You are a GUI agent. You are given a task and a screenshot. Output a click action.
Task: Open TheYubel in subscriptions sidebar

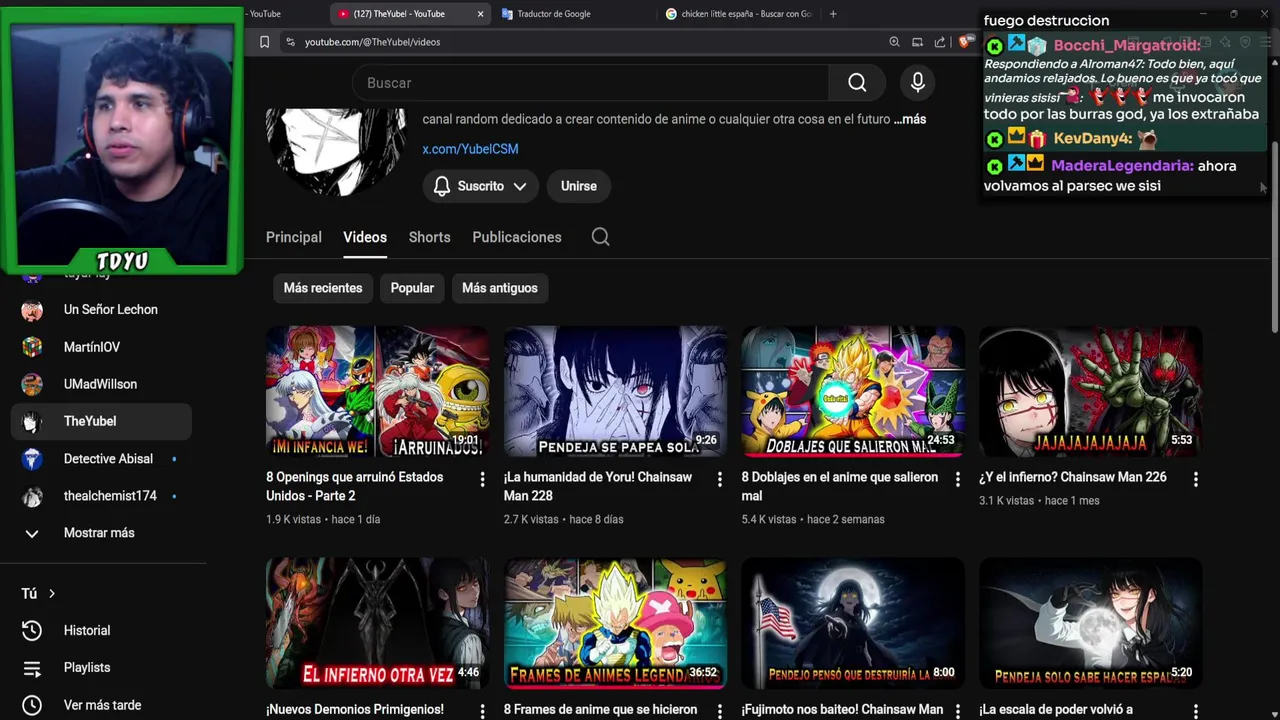pos(101,422)
